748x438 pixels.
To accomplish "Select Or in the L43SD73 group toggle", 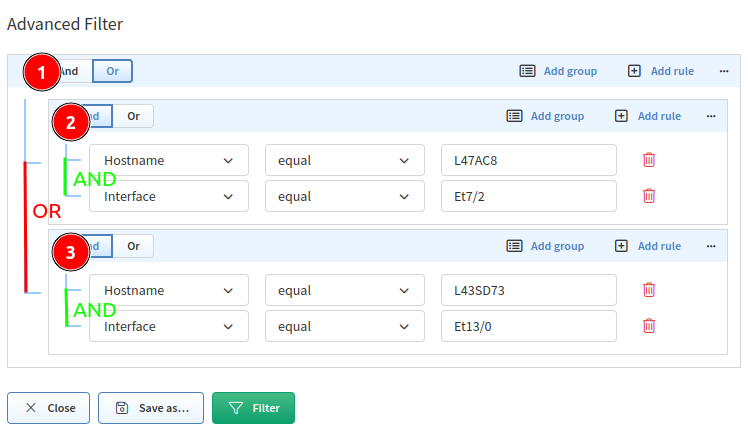I will click(x=133, y=246).
